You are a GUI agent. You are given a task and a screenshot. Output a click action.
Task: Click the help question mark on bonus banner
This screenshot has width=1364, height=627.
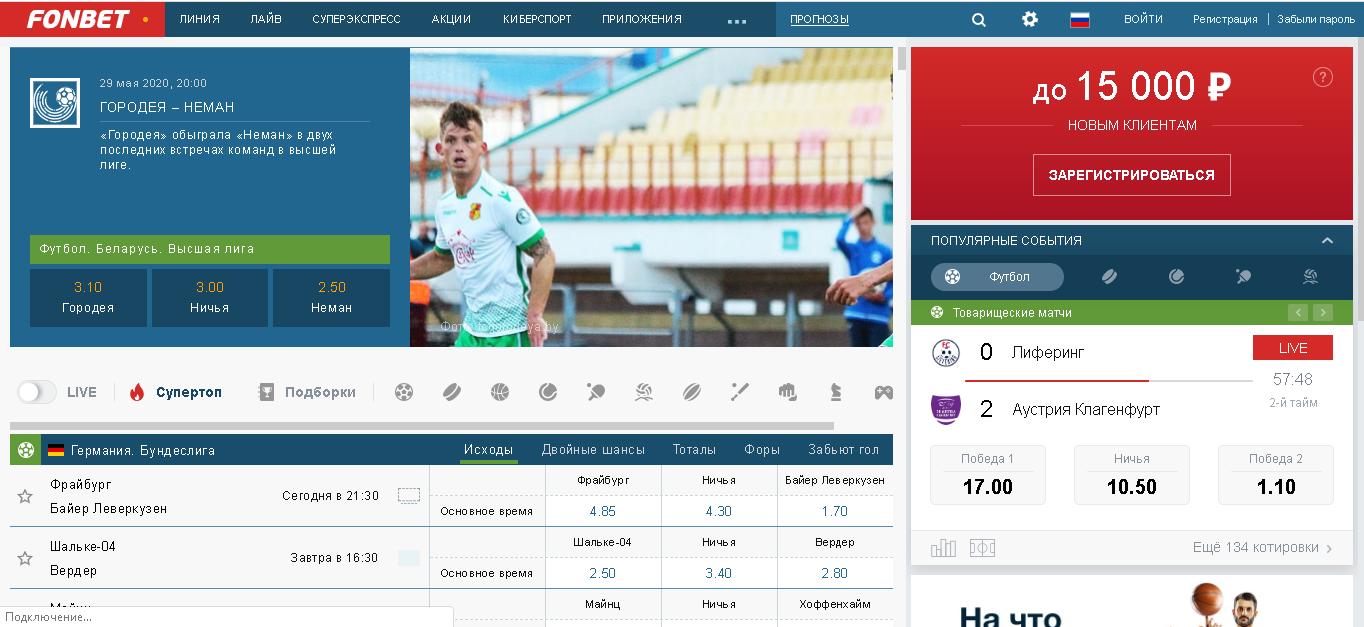coord(1322,77)
